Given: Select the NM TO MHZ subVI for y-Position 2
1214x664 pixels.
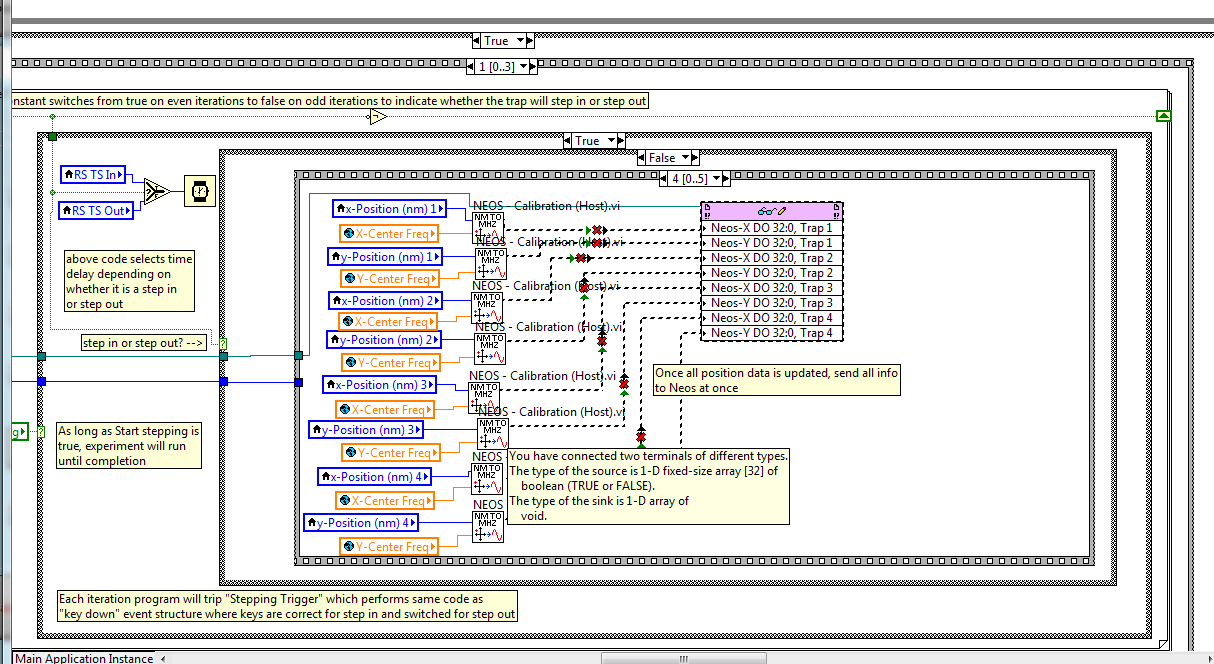Looking at the screenshot, I should [x=490, y=349].
